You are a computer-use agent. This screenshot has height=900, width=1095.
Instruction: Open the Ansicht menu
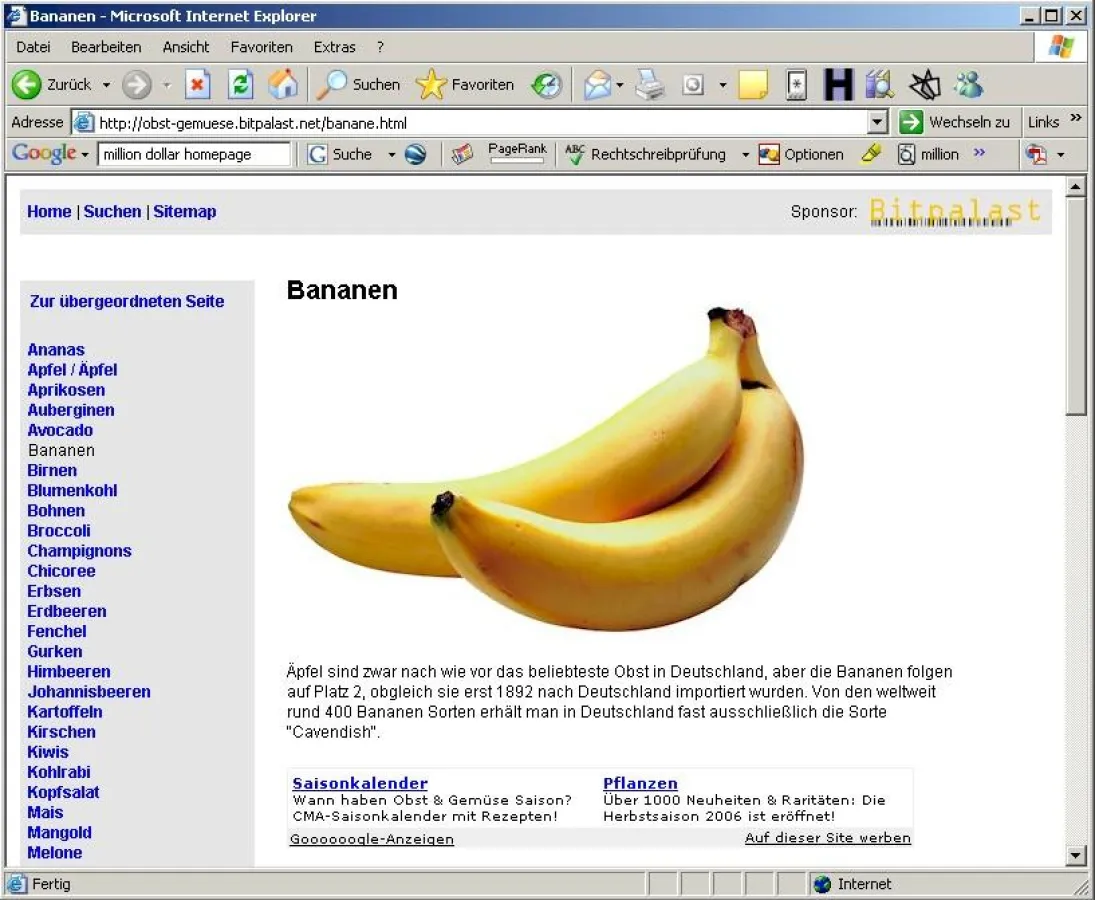(183, 47)
